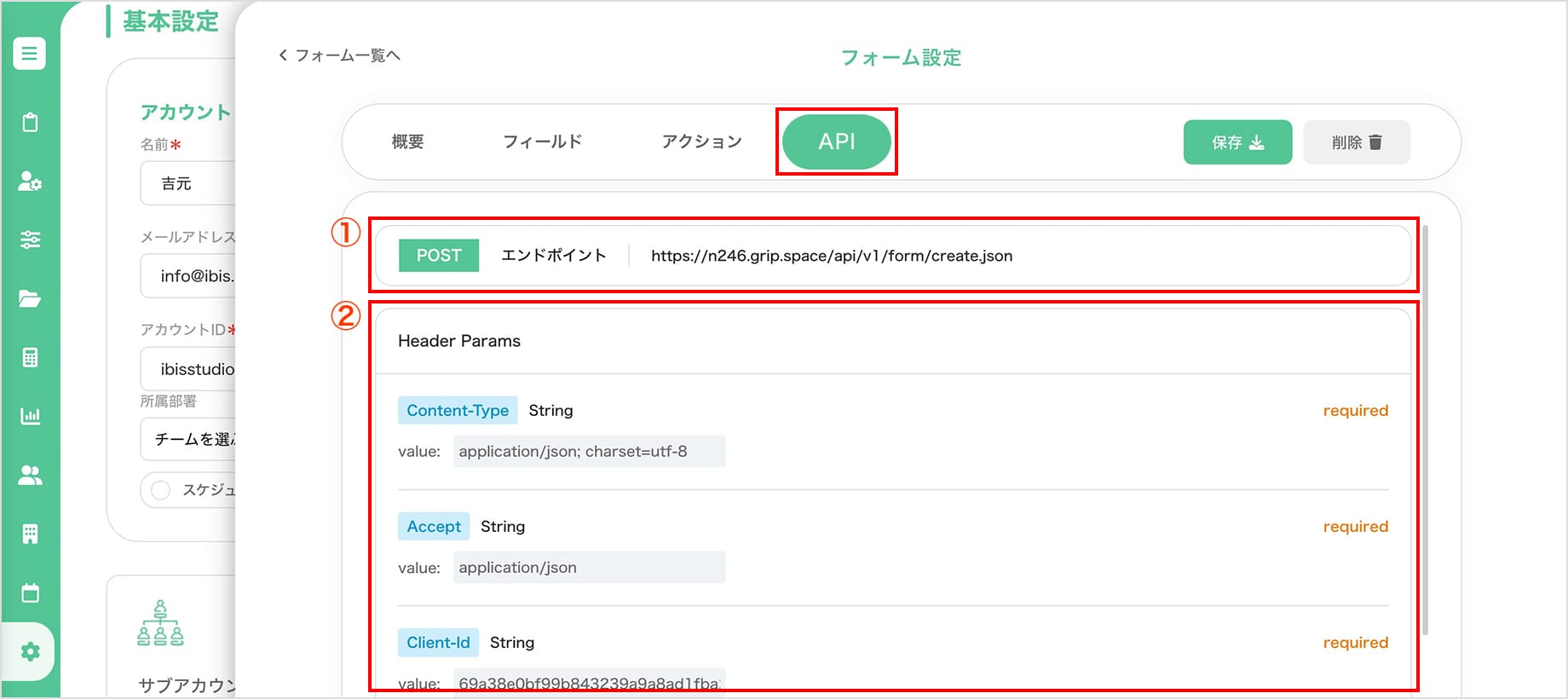Open the calculator icon in the sidebar
This screenshot has height=699, width=1568.
pos(30,357)
